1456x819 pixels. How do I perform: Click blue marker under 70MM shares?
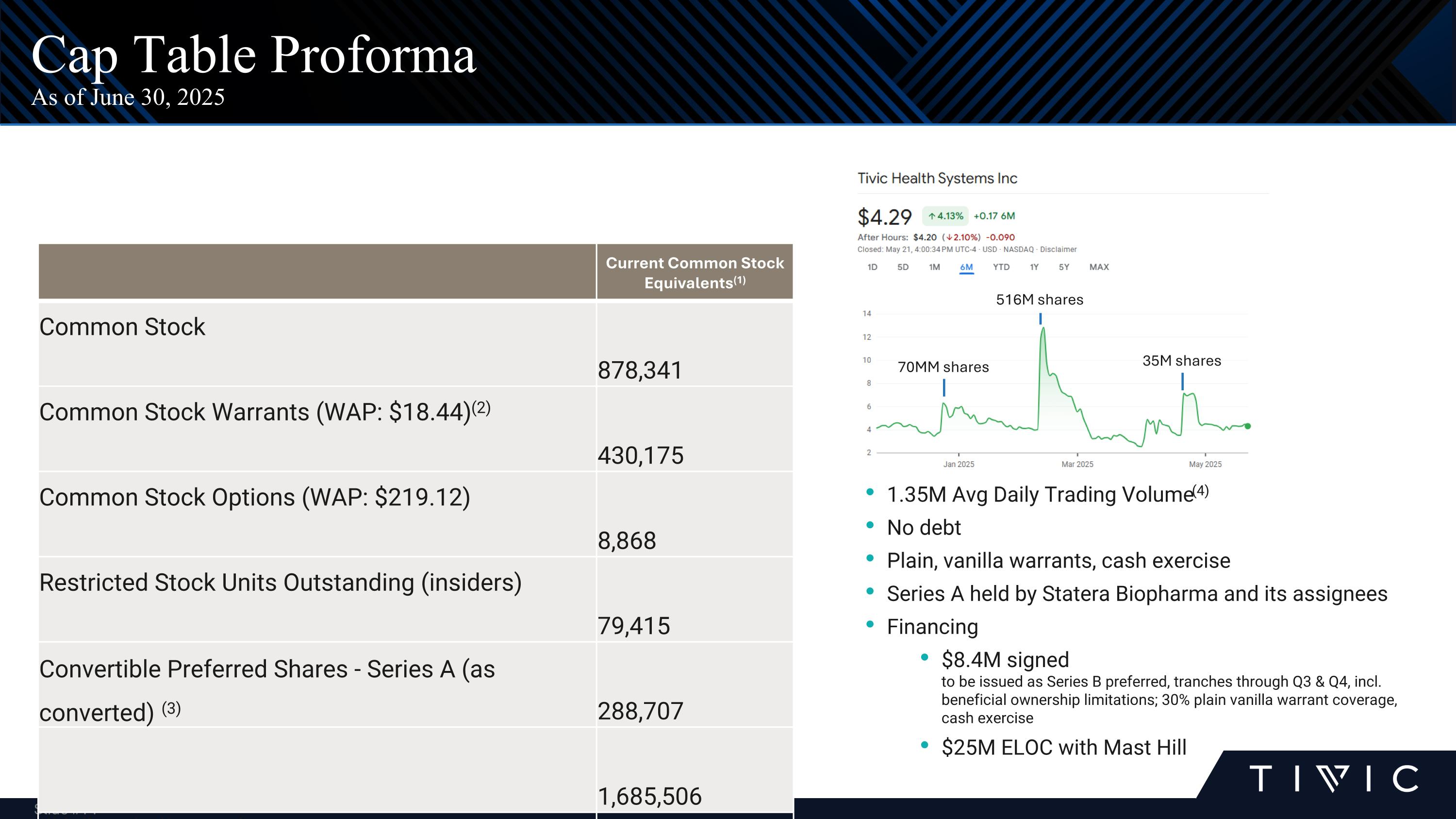pyautogui.click(x=944, y=388)
